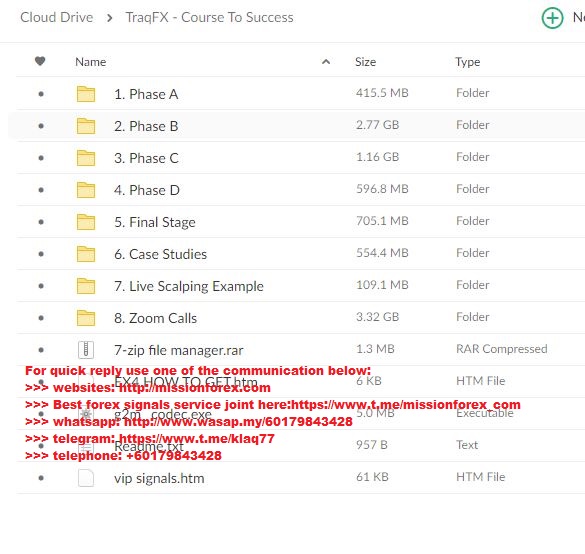Viewport: 585px width, 554px height.
Task: Click the folder icon for 7. Live Scalping Example
Action: point(86,286)
